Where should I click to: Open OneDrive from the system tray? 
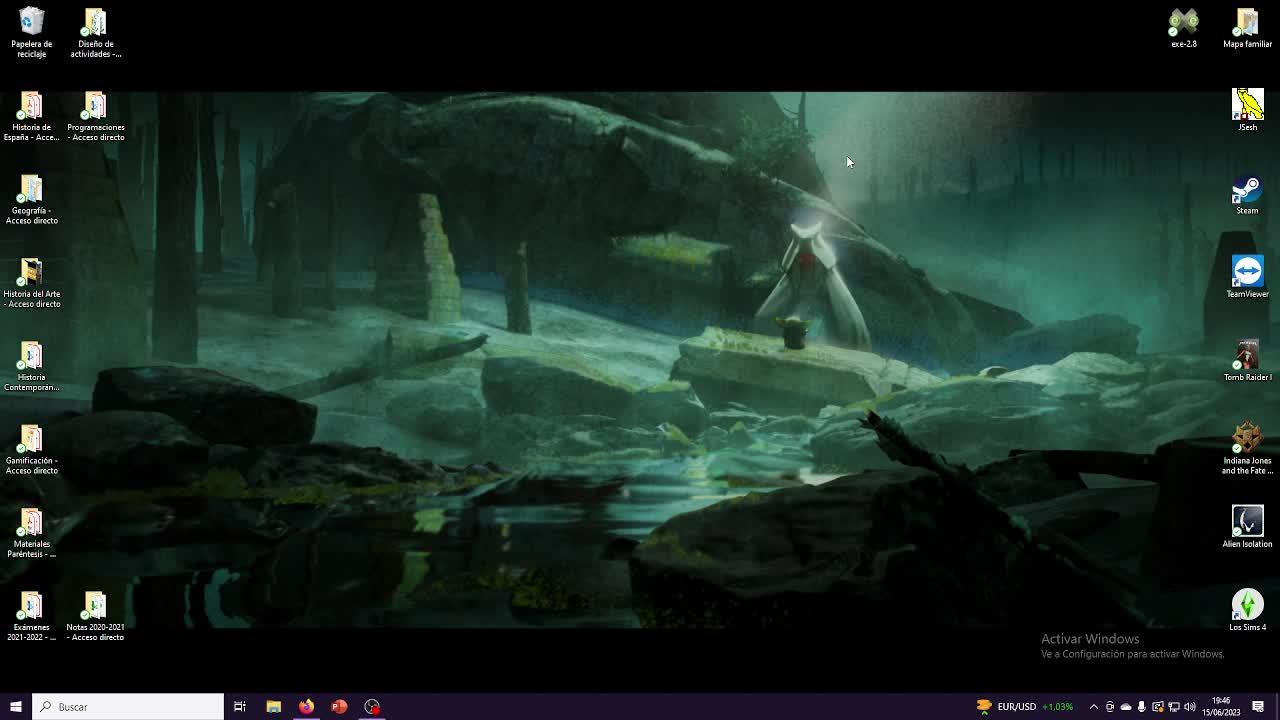(1126, 707)
